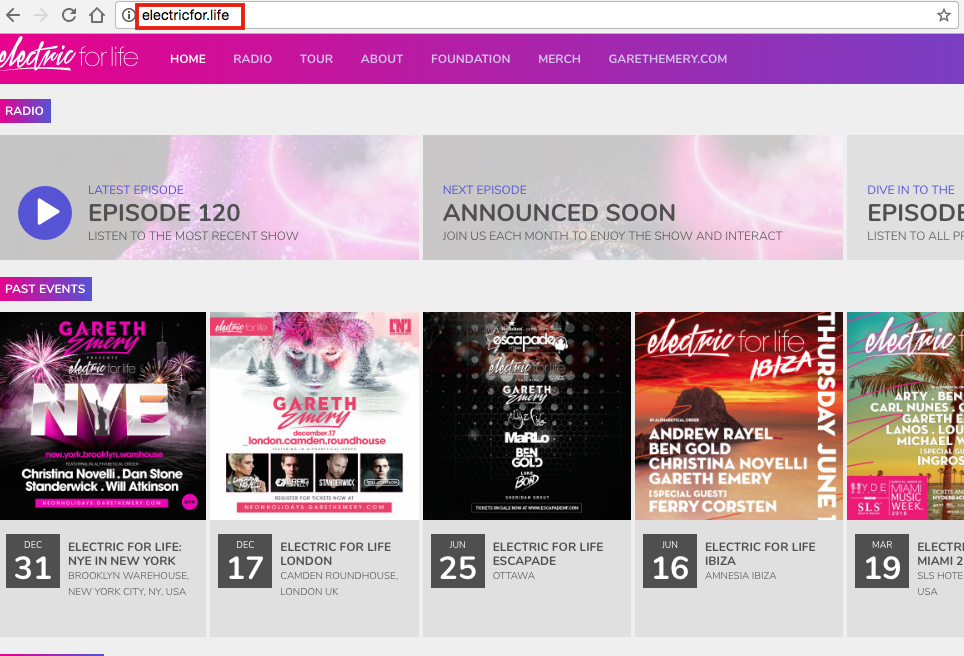Screen dimensions: 964x656
Task: Click OTTAWA location text
Action: pos(514,576)
